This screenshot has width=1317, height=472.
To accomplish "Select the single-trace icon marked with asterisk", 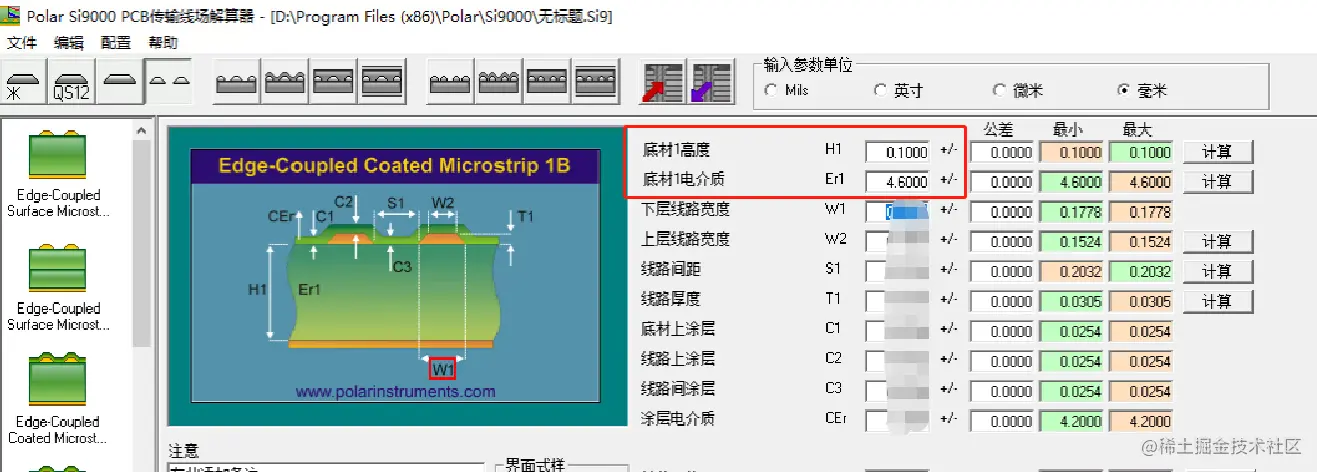I will (24, 81).
